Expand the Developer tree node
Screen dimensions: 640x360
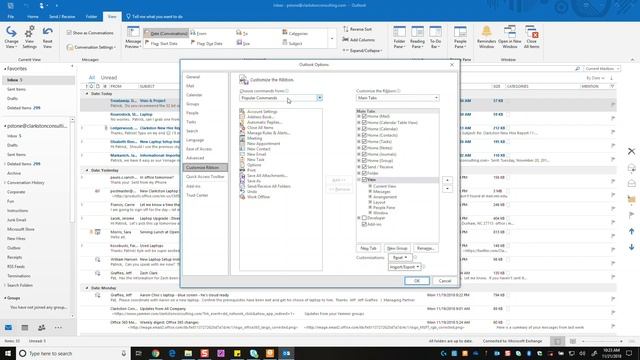pos(359,218)
